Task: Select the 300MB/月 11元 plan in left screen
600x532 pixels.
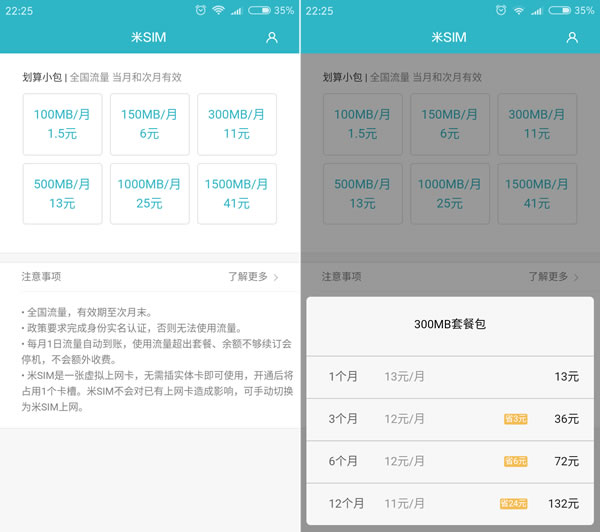Action: pos(237,124)
